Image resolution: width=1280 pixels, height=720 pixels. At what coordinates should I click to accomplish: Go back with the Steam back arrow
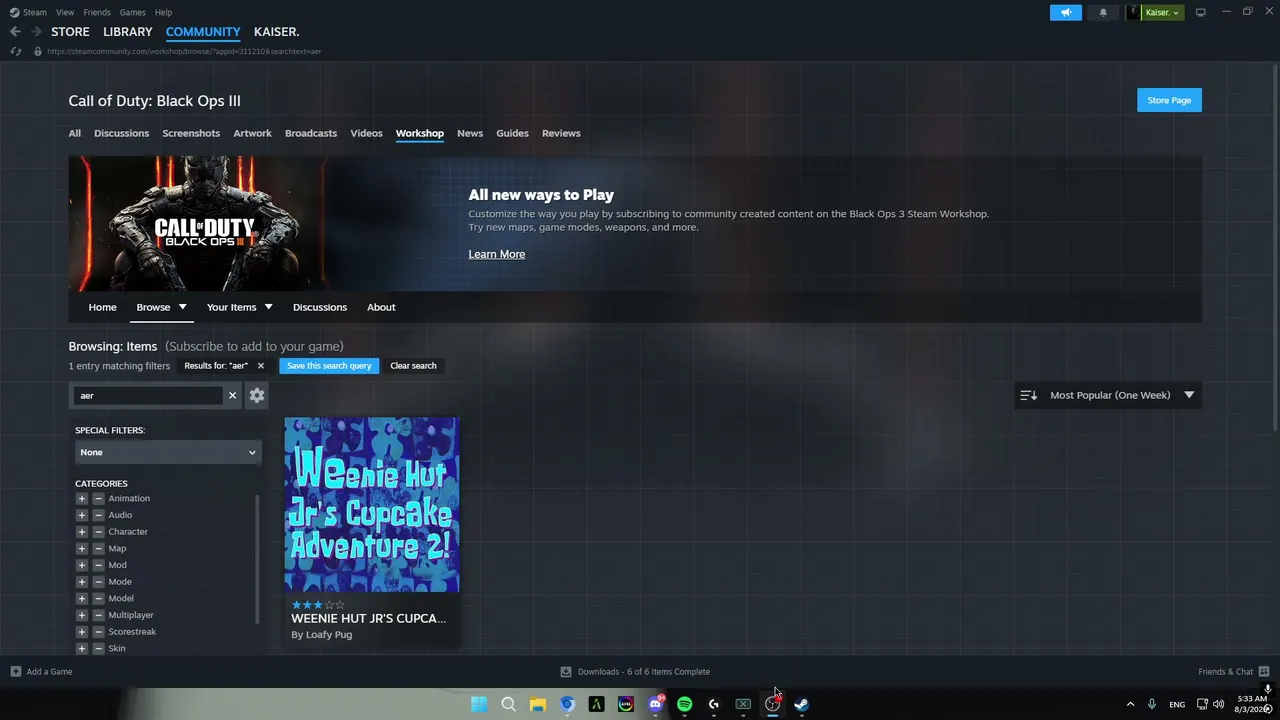(x=15, y=32)
